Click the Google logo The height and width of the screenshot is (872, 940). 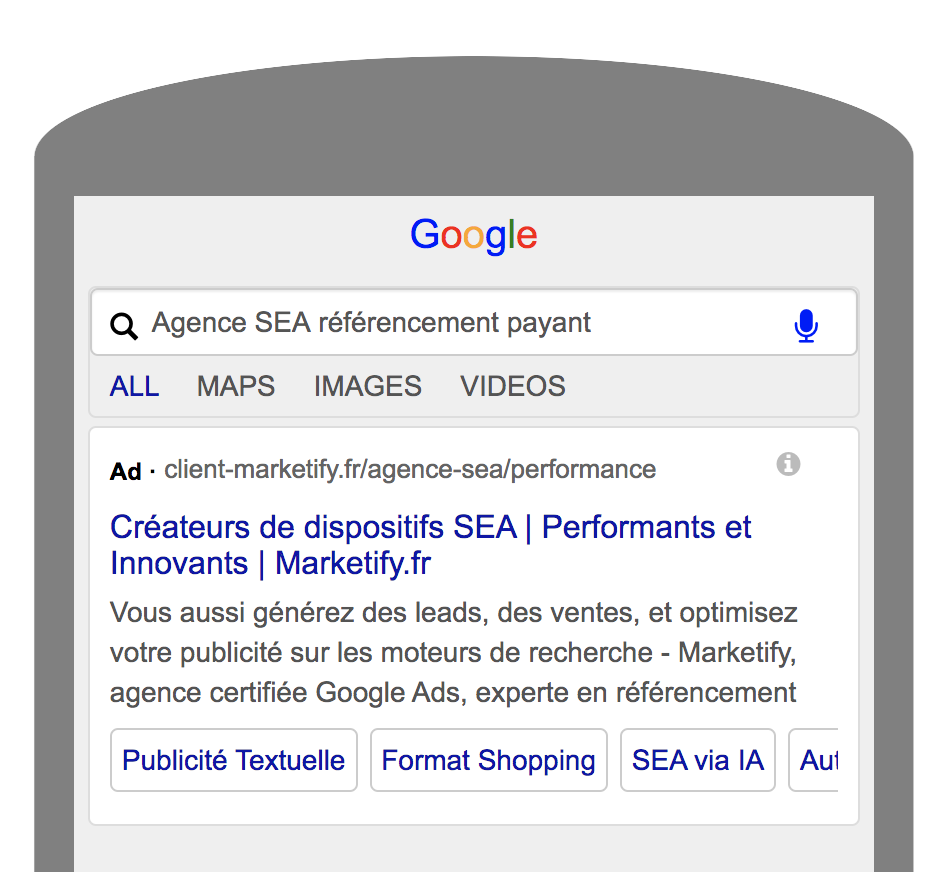pyautogui.click(x=473, y=236)
